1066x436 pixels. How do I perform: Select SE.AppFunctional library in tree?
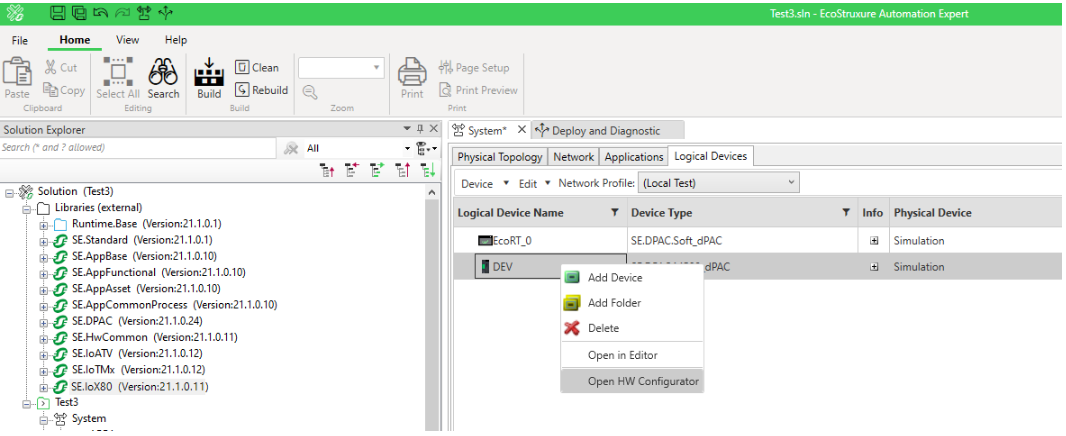158,273
